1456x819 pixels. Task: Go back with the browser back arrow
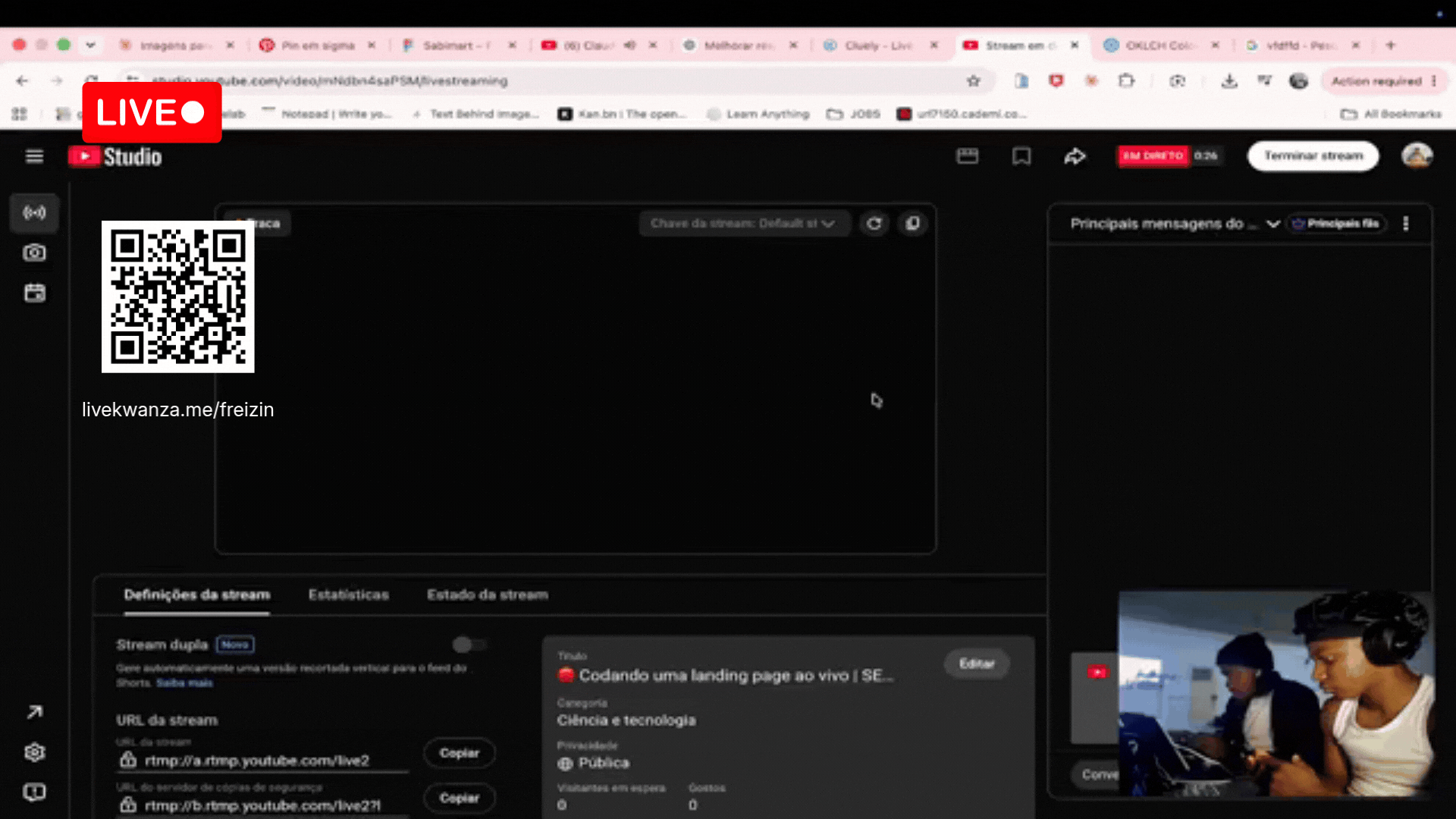tap(22, 81)
